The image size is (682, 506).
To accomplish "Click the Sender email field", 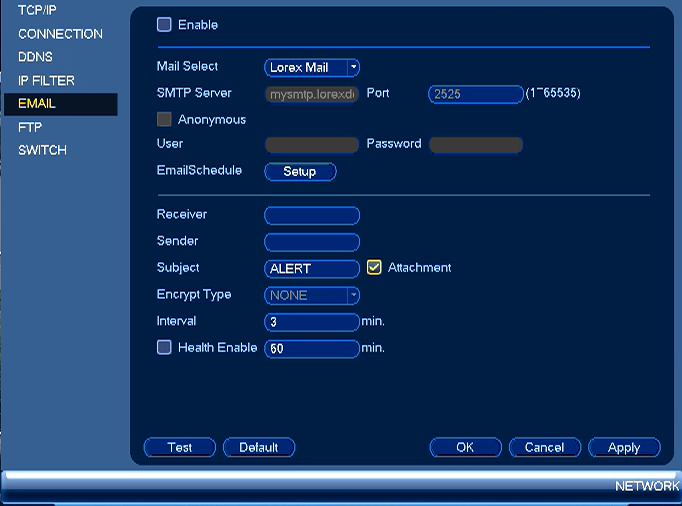I will click(x=312, y=242).
